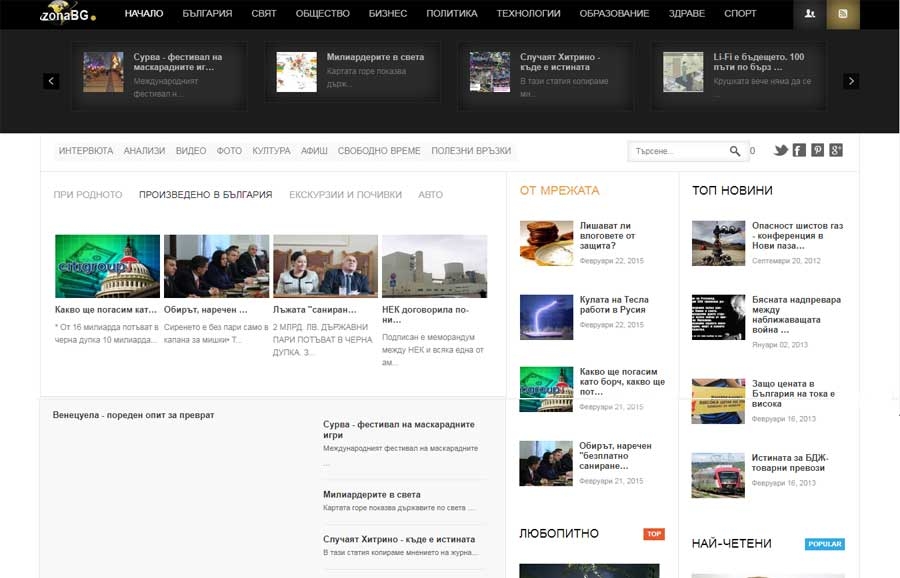Open the ПОЛИТИКА section
The image size is (900, 578).
point(452,13)
